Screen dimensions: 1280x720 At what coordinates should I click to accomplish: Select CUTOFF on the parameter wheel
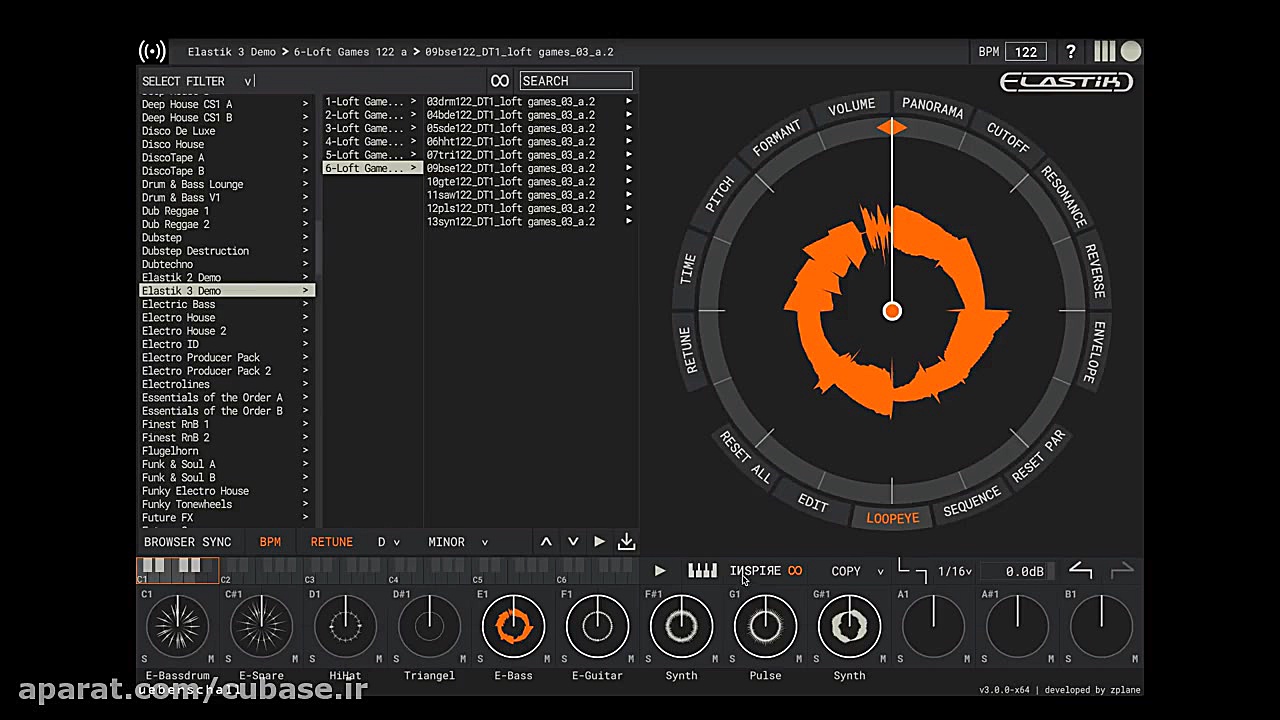pos(1007,137)
